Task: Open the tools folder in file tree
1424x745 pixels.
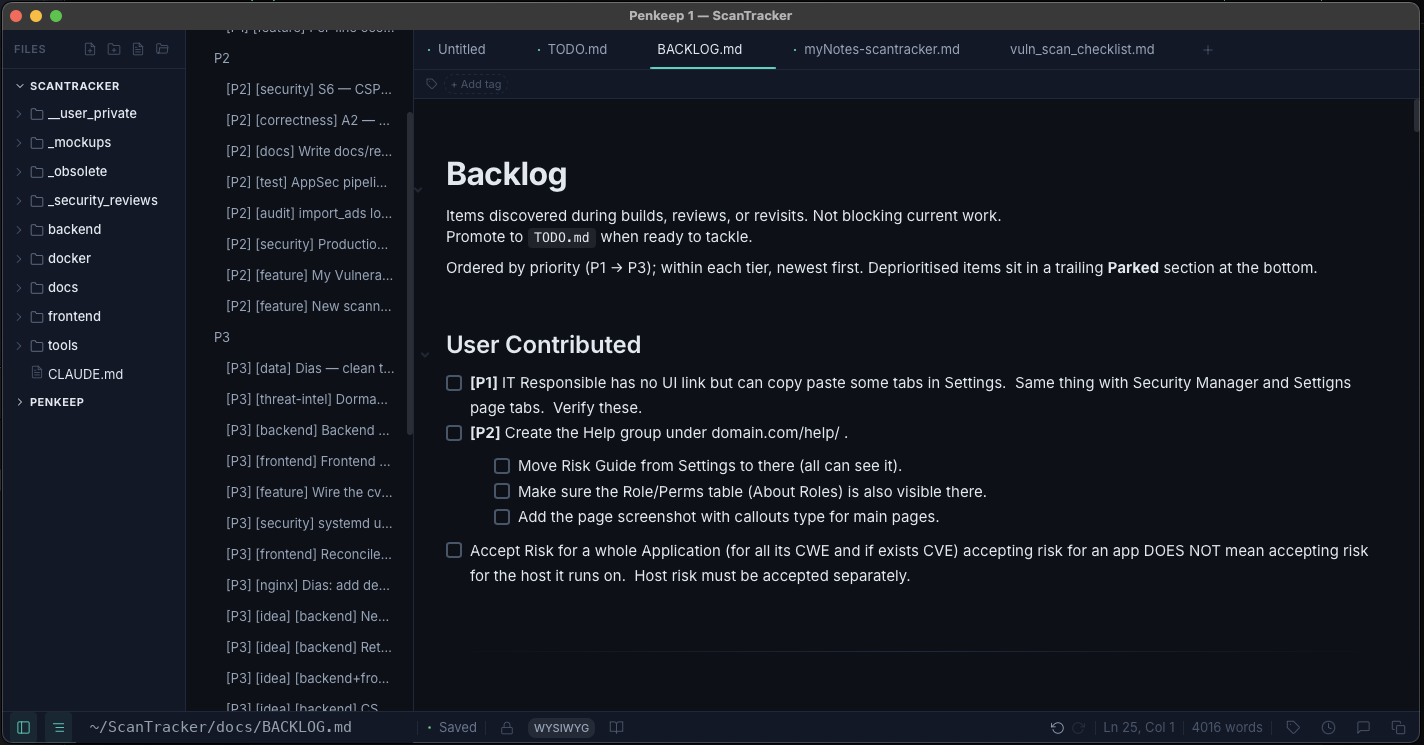Action: click(x=62, y=345)
